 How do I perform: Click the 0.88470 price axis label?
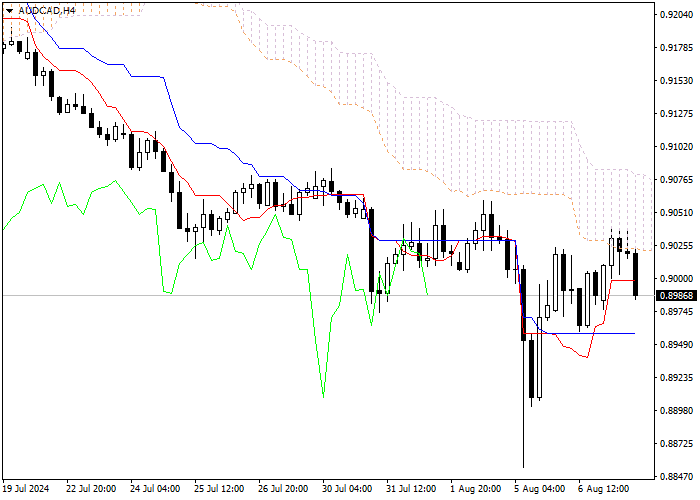tap(676, 477)
